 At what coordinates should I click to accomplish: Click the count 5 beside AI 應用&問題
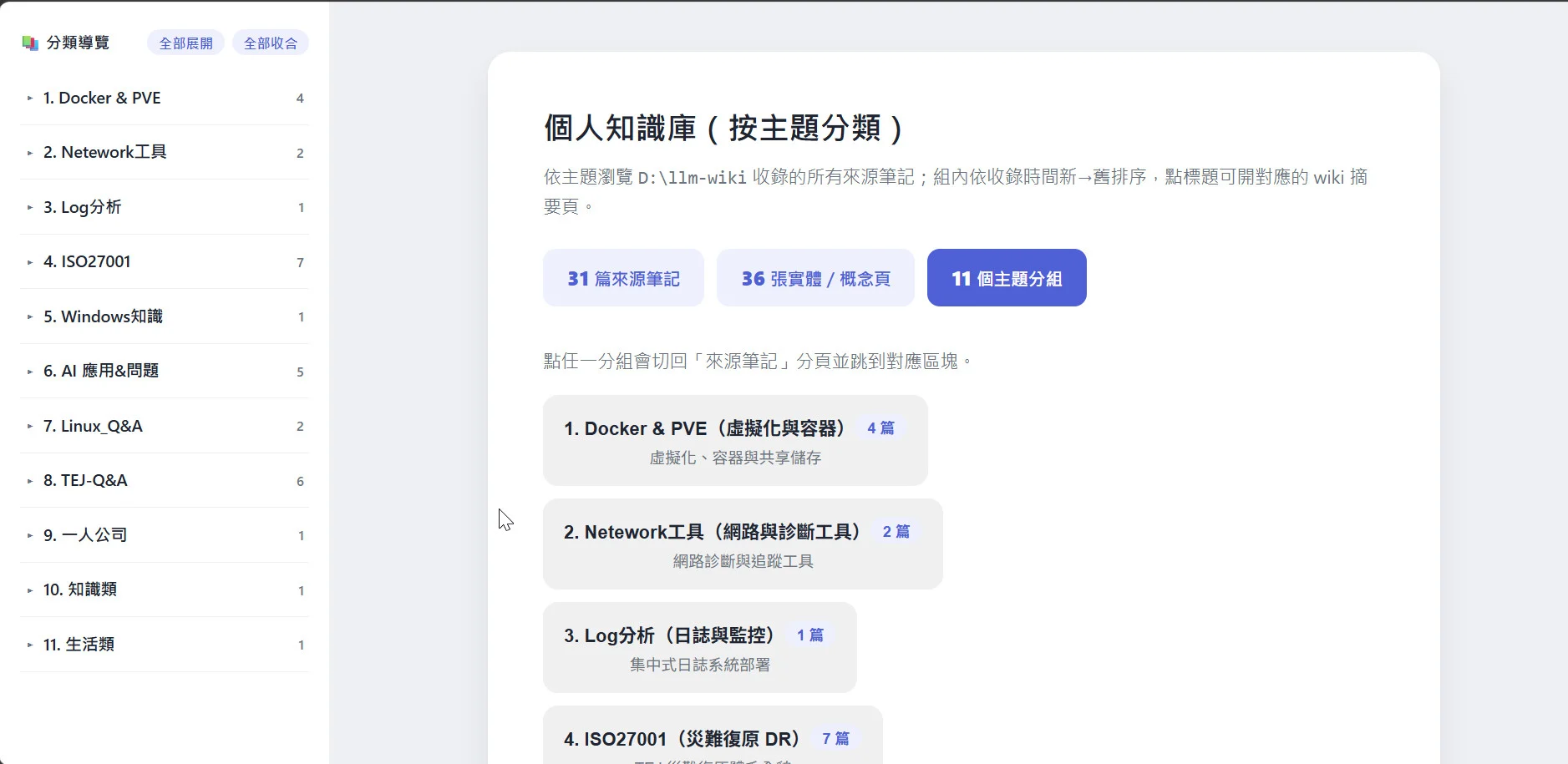pos(300,372)
